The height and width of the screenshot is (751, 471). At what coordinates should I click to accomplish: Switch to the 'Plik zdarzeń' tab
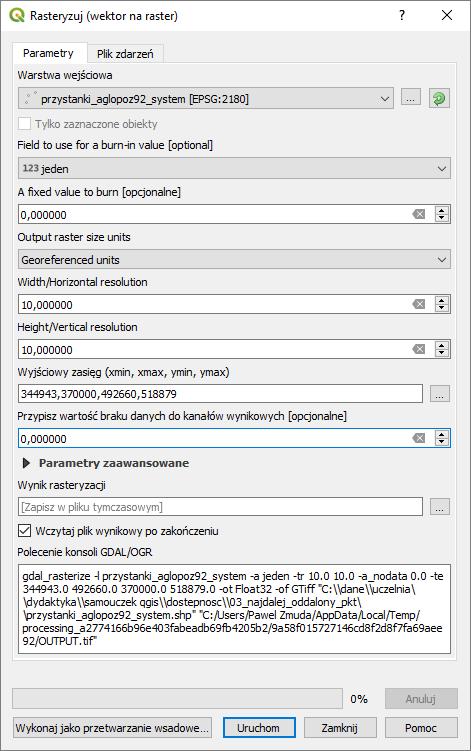pos(125,54)
